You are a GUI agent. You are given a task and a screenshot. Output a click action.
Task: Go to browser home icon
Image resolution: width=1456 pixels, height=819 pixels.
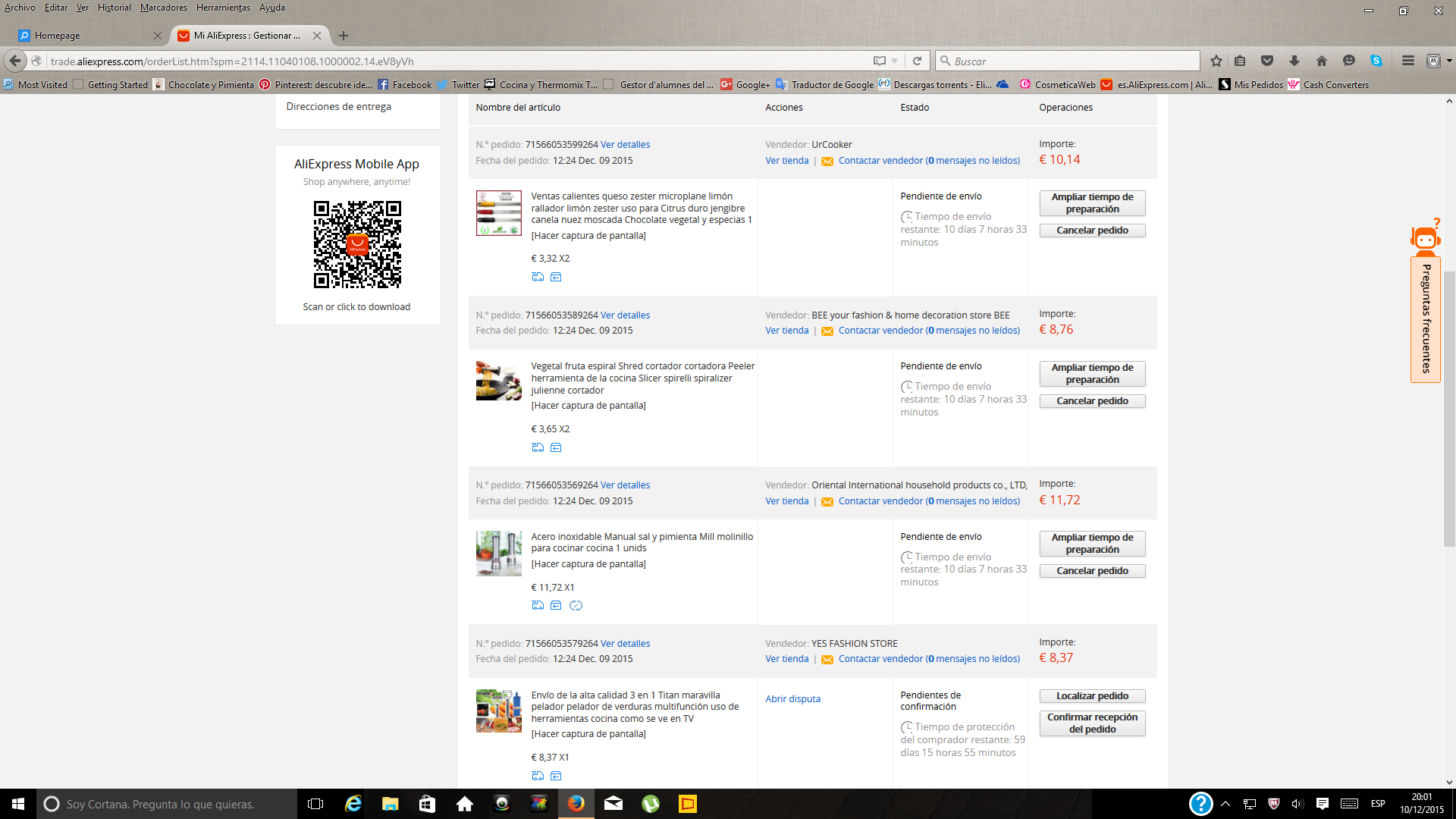[x=1322, y=61]
